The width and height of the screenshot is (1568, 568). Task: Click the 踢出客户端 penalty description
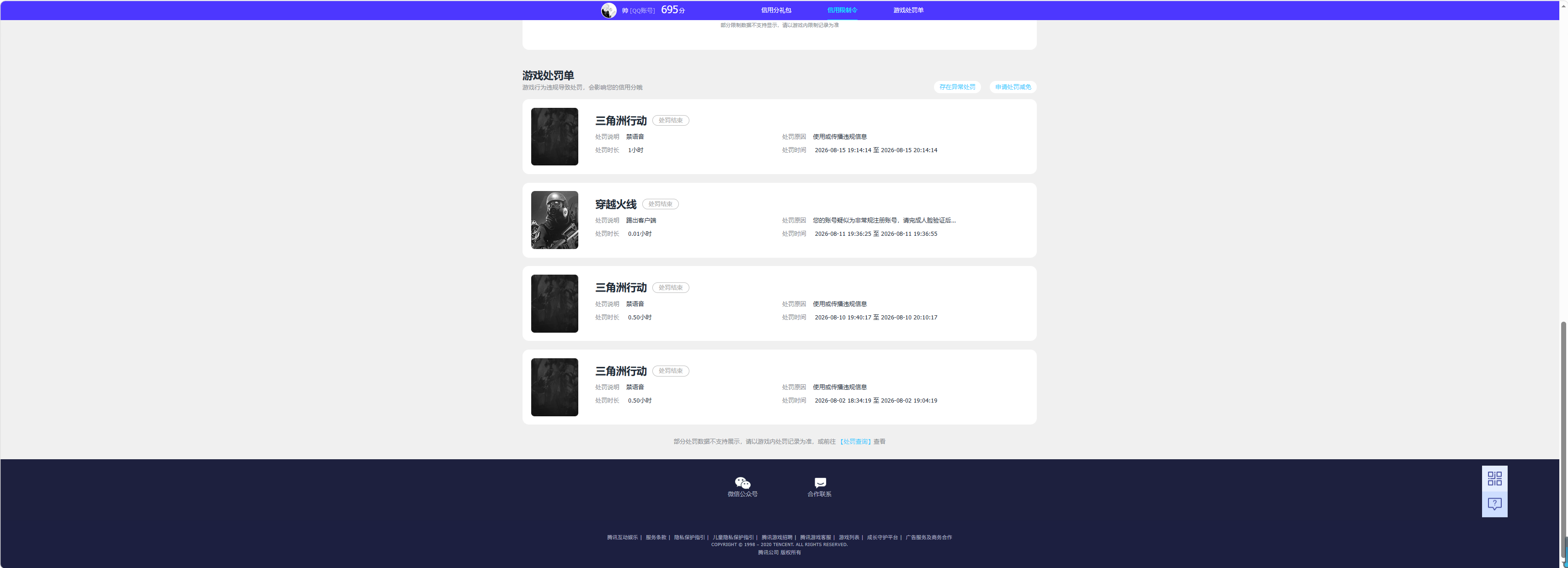(641, 221)
